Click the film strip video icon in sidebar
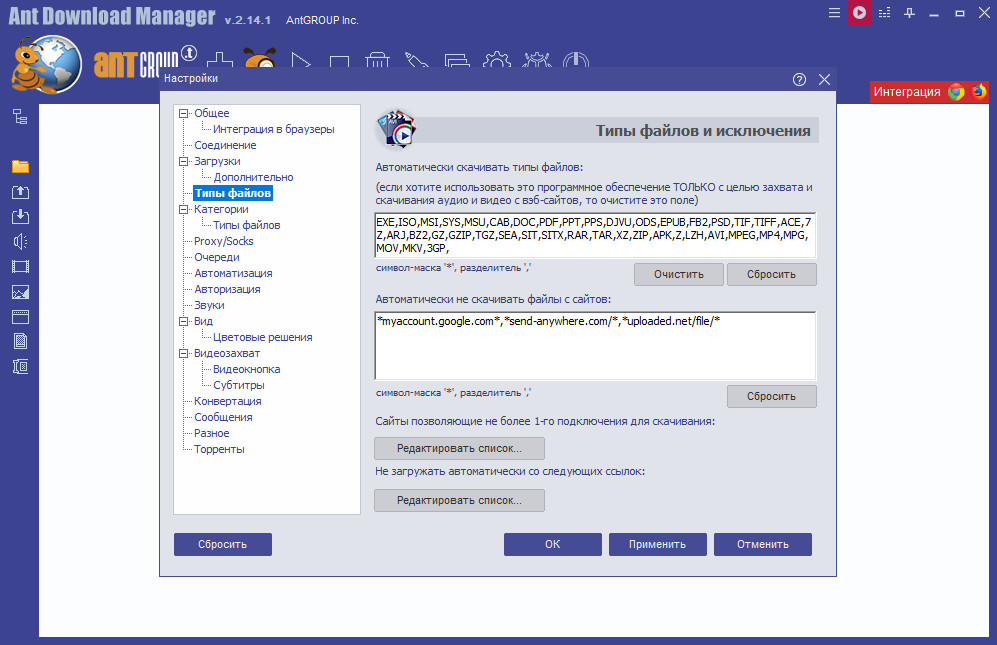 coord(20,267)
